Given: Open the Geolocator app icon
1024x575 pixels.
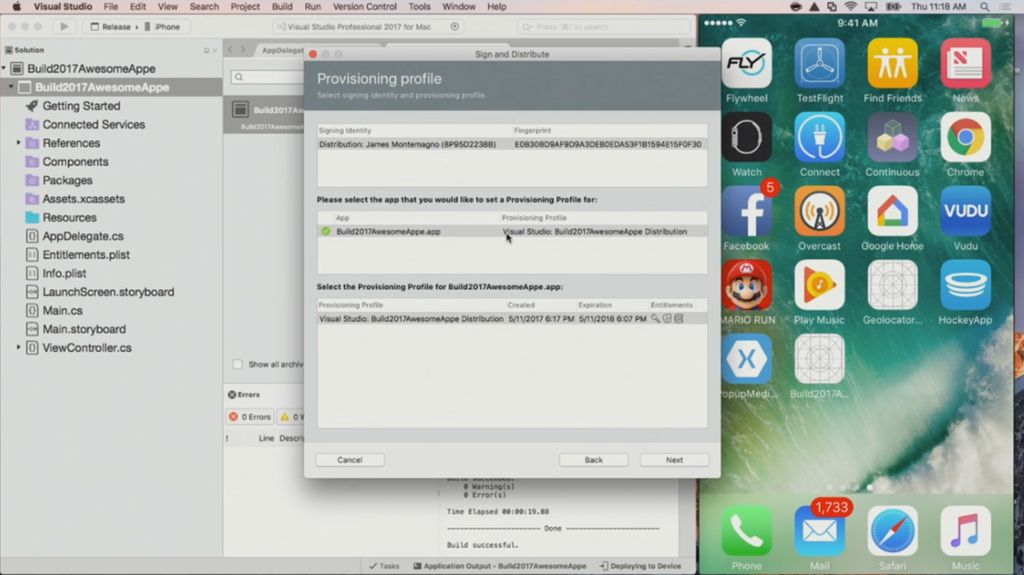Looking at the screenshot, I should coord(892,285).
